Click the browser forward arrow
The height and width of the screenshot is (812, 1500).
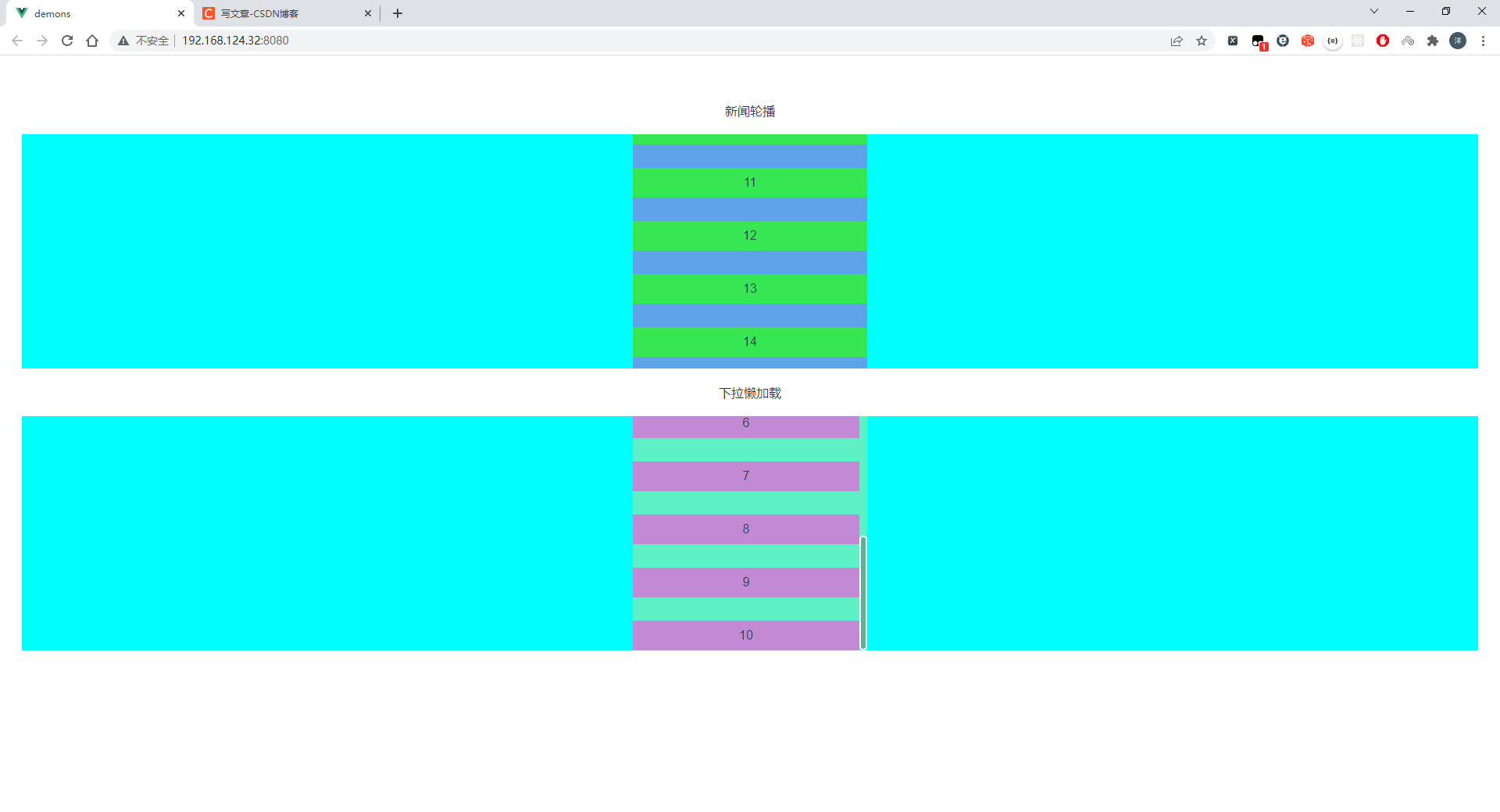point(42,41)
